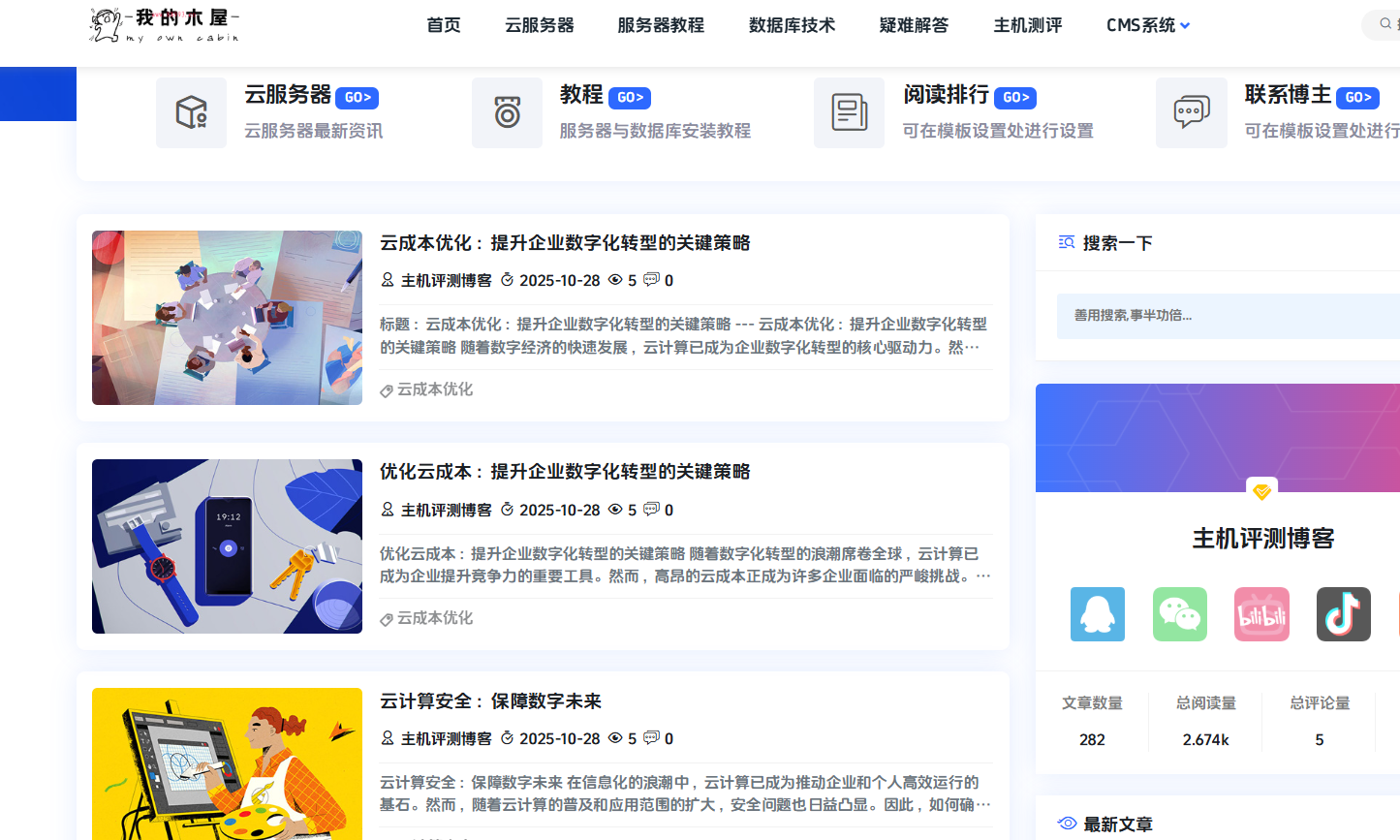Open the smartwatch and phone article thumbnail
Screen dimensions: 1400x840
tap(227, 546)
